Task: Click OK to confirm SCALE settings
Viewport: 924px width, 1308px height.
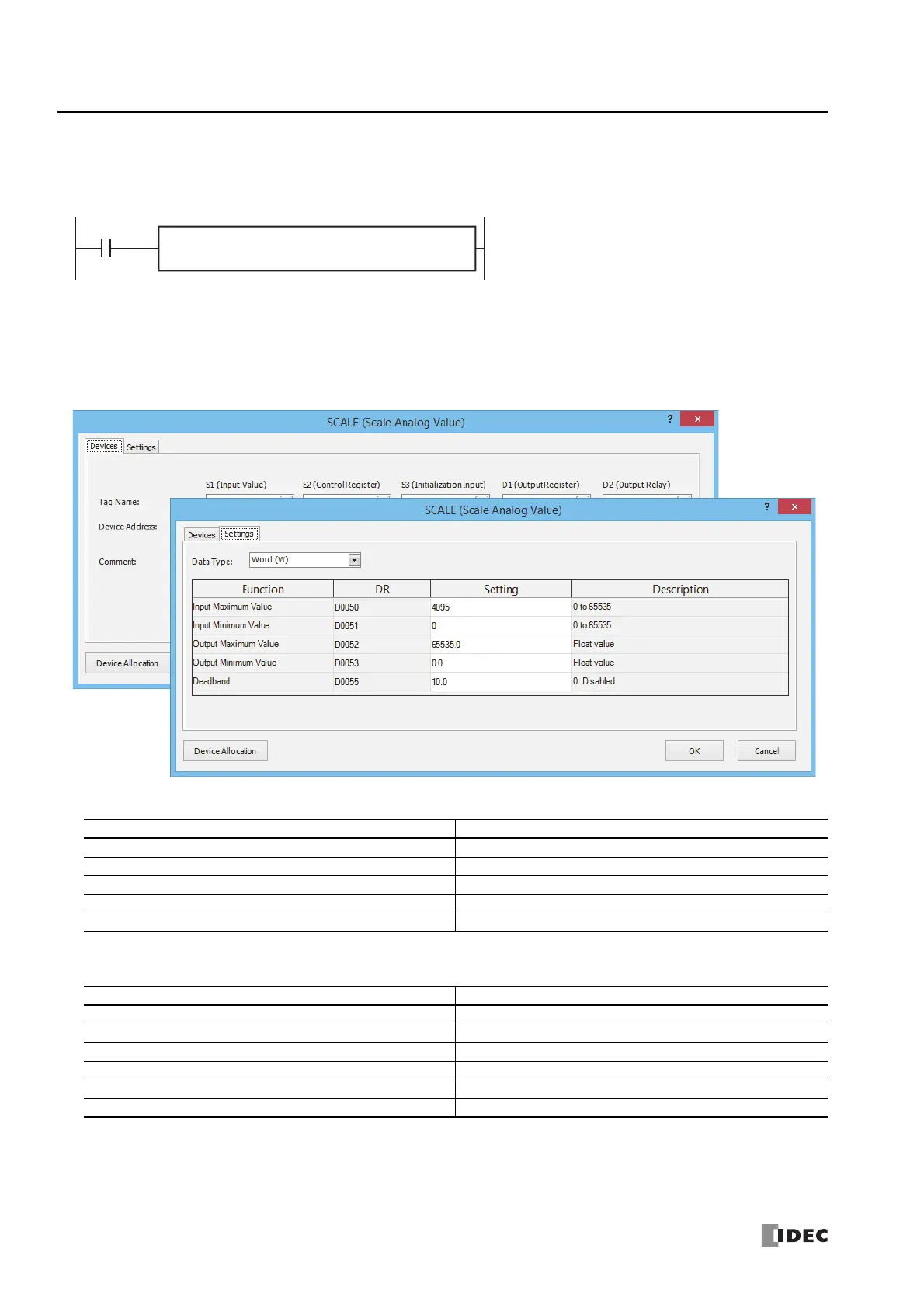Action: tap(694, 751)
